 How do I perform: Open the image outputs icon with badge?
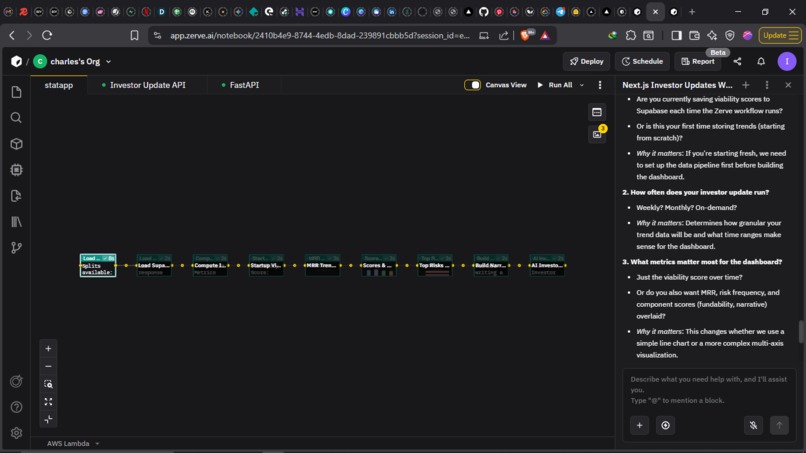pos(597,134)
